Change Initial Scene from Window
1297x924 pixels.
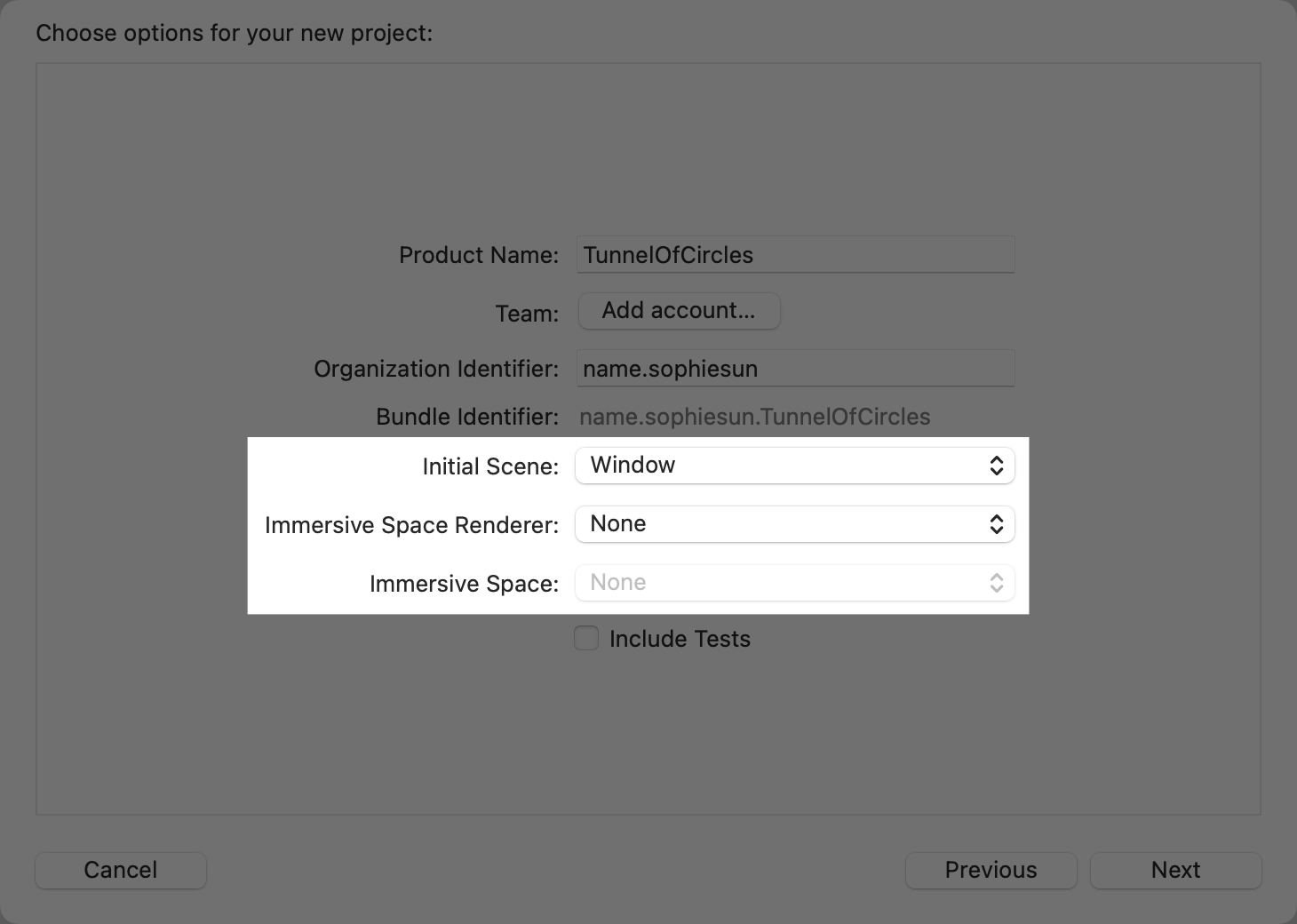pos(795,465)
